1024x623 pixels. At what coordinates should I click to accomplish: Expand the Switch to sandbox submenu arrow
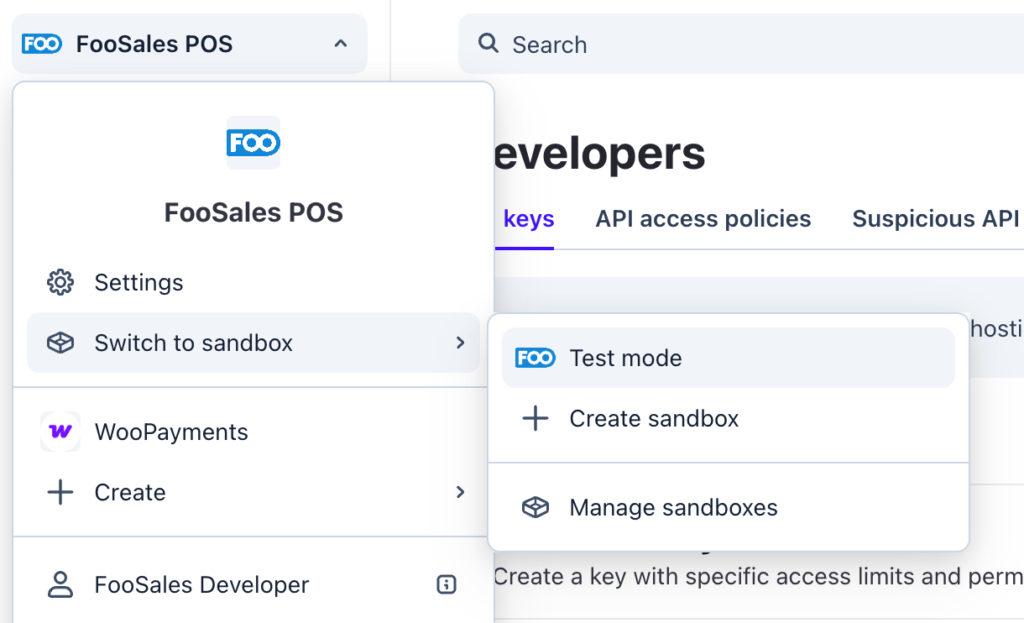click(460, 343)
